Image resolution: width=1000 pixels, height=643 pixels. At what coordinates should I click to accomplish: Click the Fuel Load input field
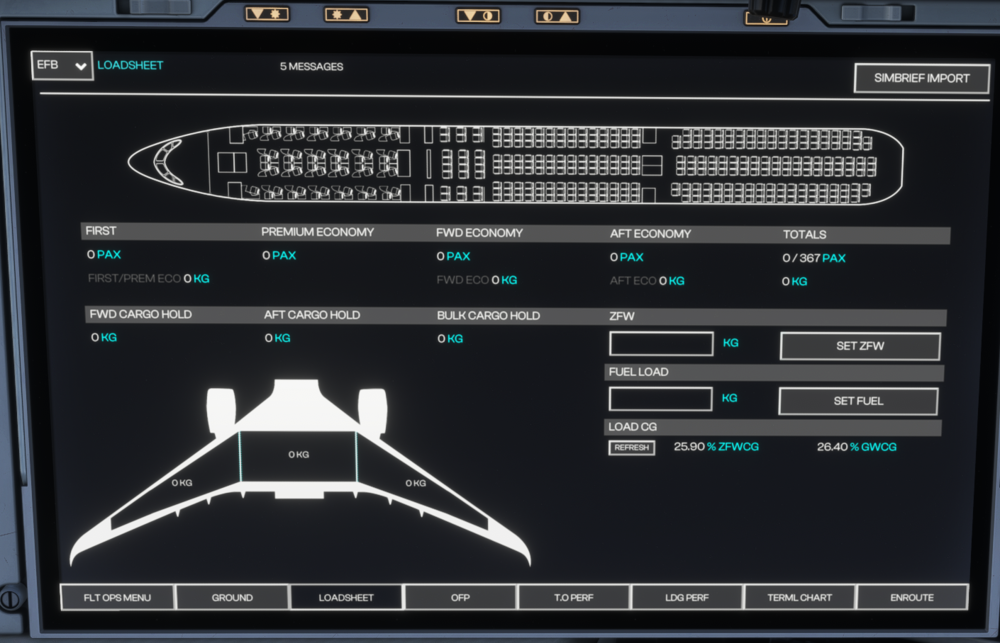pos(661,400)
